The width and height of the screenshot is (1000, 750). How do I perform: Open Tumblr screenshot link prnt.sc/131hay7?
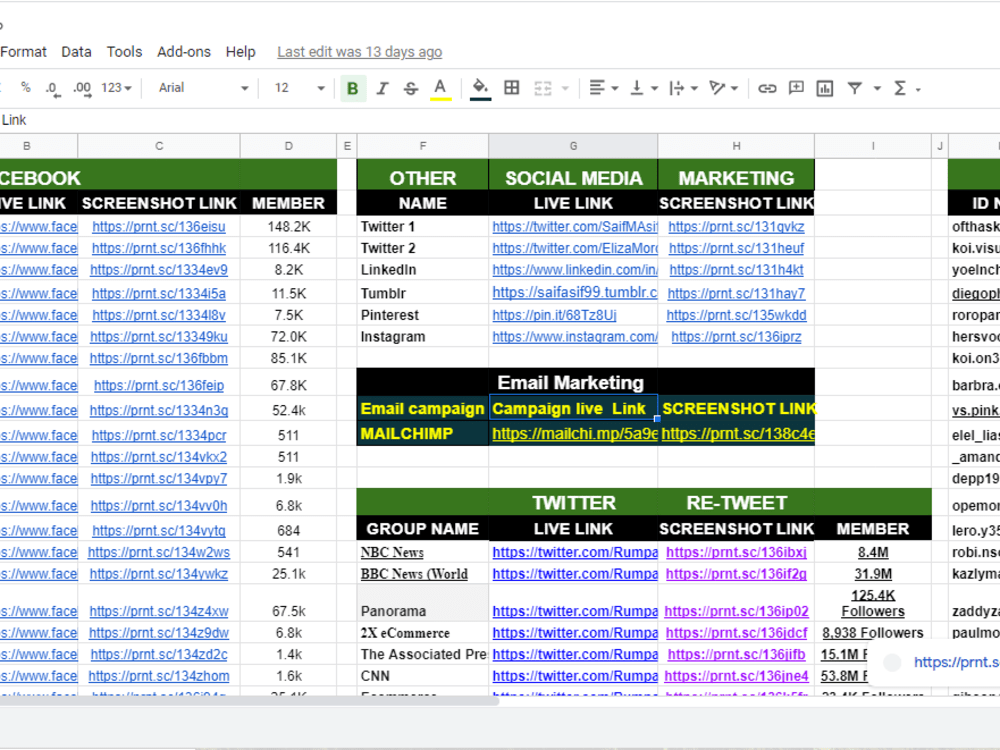tap(737, 293)
